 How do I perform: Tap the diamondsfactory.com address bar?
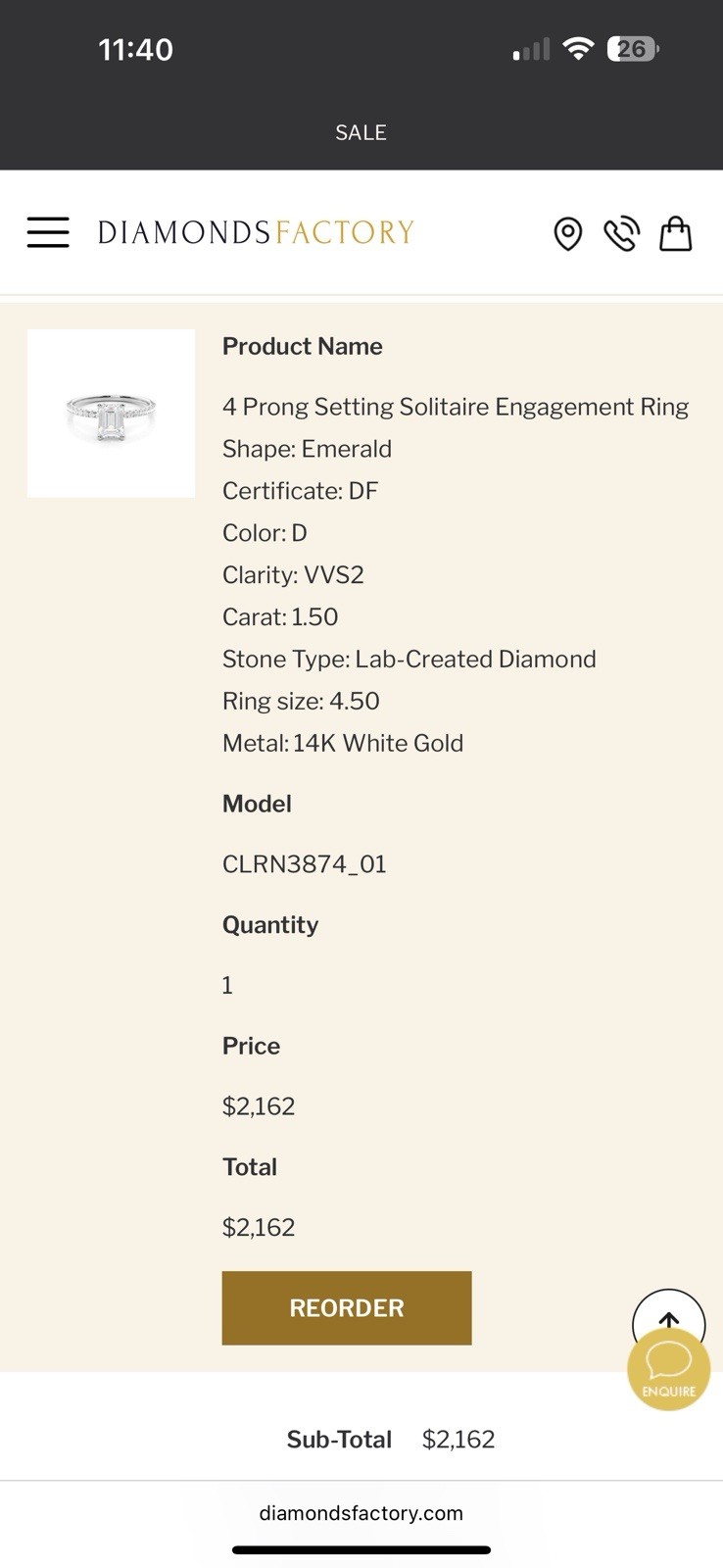point(361,1512)
